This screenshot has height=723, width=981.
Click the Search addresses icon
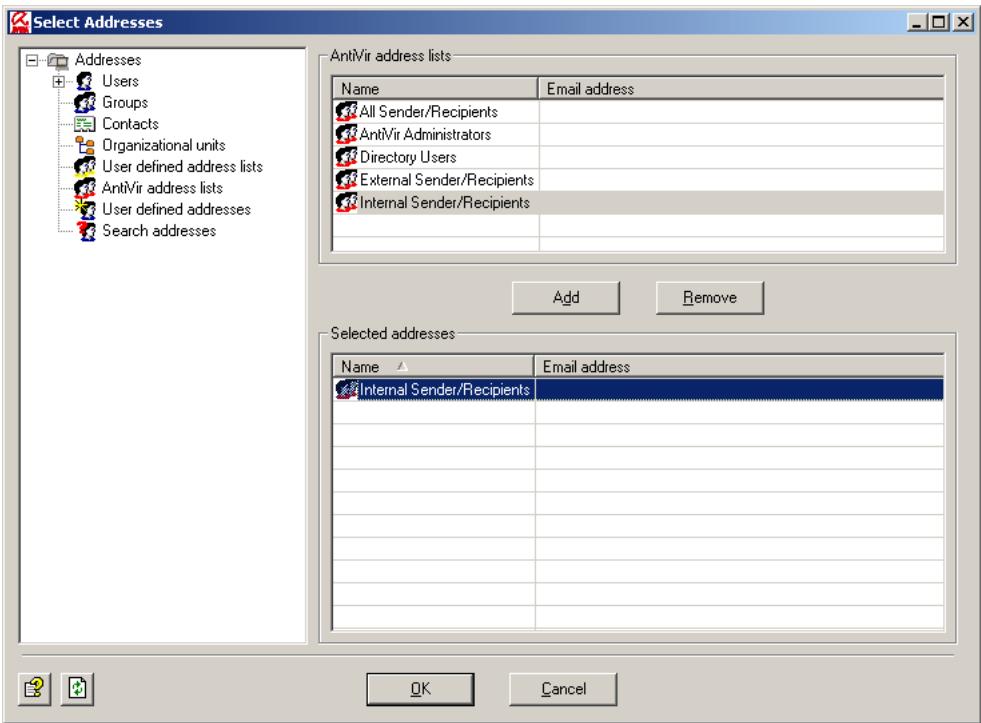pos(86,231)
